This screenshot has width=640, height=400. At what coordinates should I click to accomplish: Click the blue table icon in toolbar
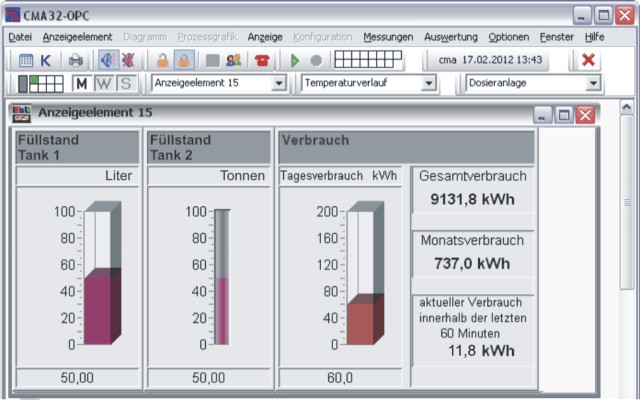click(x=26, y=60)
